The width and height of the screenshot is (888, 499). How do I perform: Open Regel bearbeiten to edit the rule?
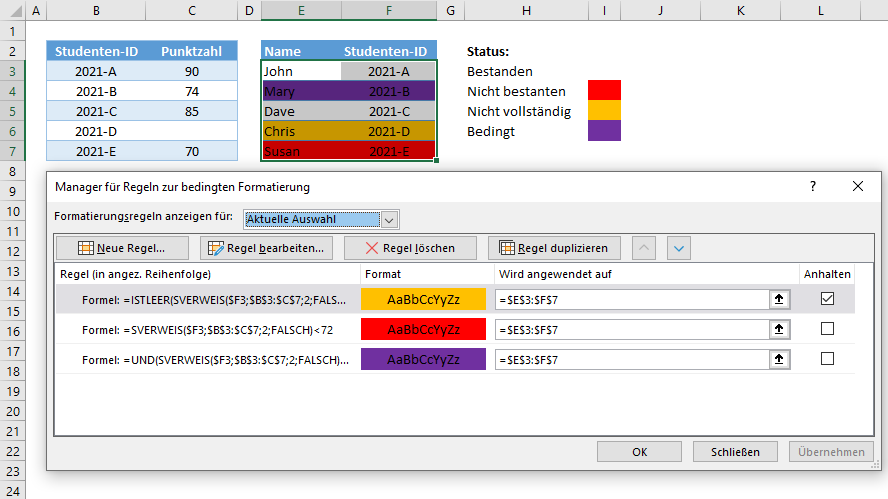(266, 248)
